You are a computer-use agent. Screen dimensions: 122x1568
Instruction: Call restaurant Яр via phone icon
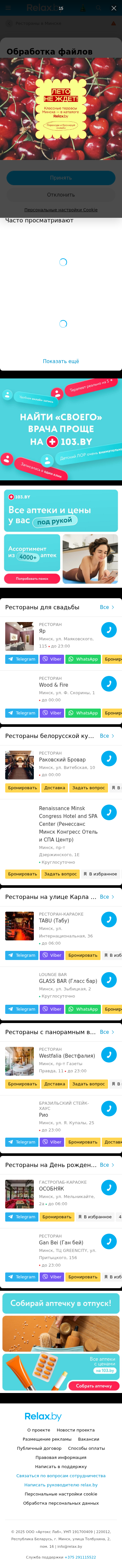[x=109, y=630]
